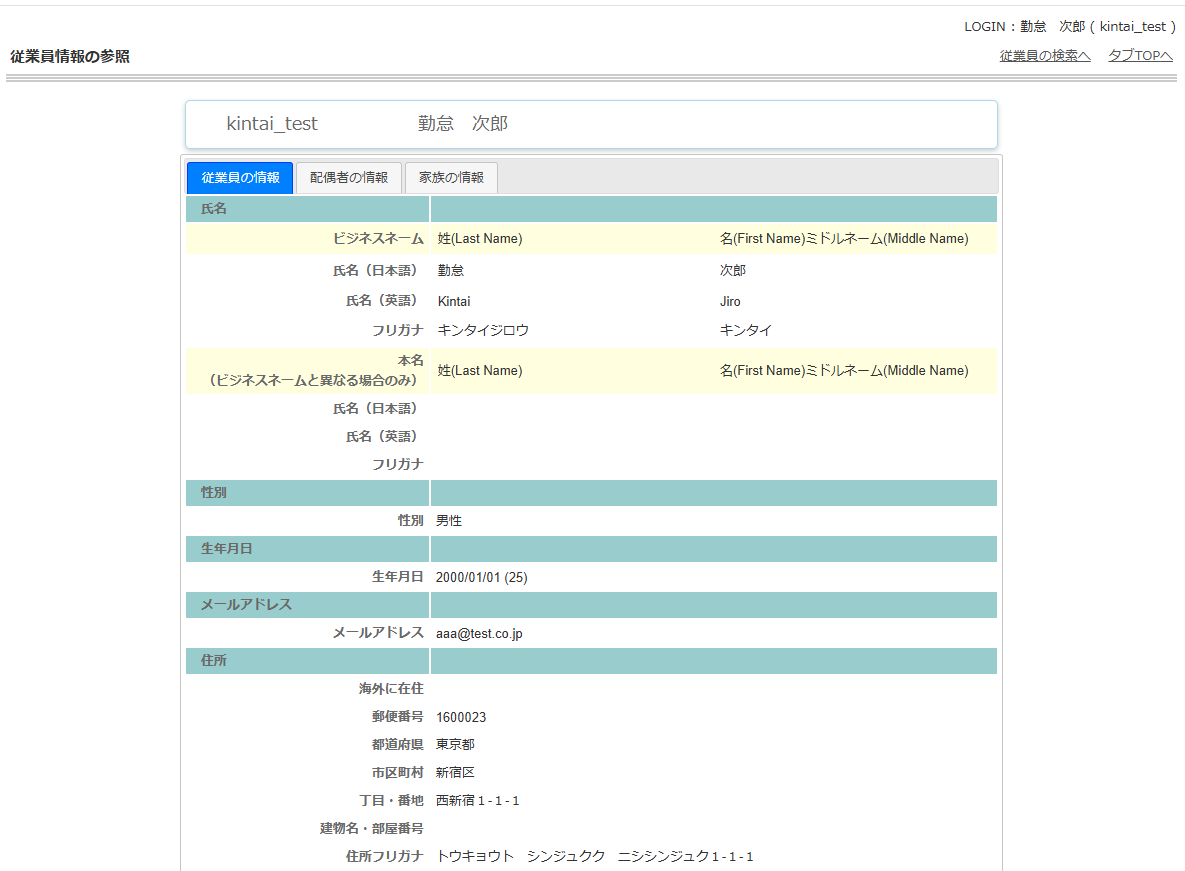1185x871 pixels.
Task: Click the gender value 男性
Action: pos(449,521)
